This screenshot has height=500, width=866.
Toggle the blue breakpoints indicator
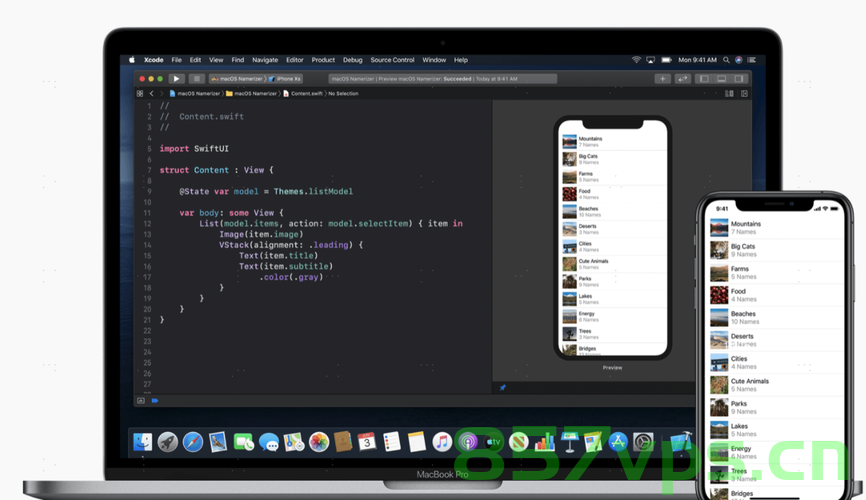[x=155, y=401]
